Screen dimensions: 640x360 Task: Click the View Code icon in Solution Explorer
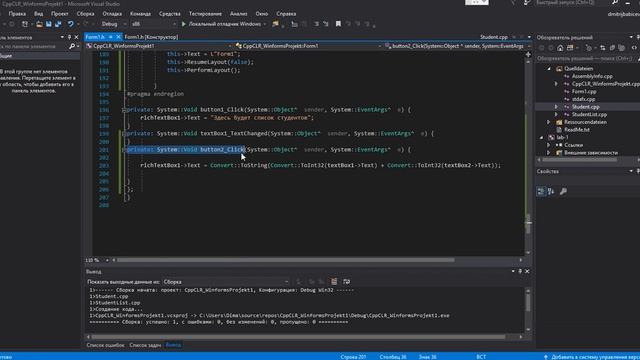(634, 48)
